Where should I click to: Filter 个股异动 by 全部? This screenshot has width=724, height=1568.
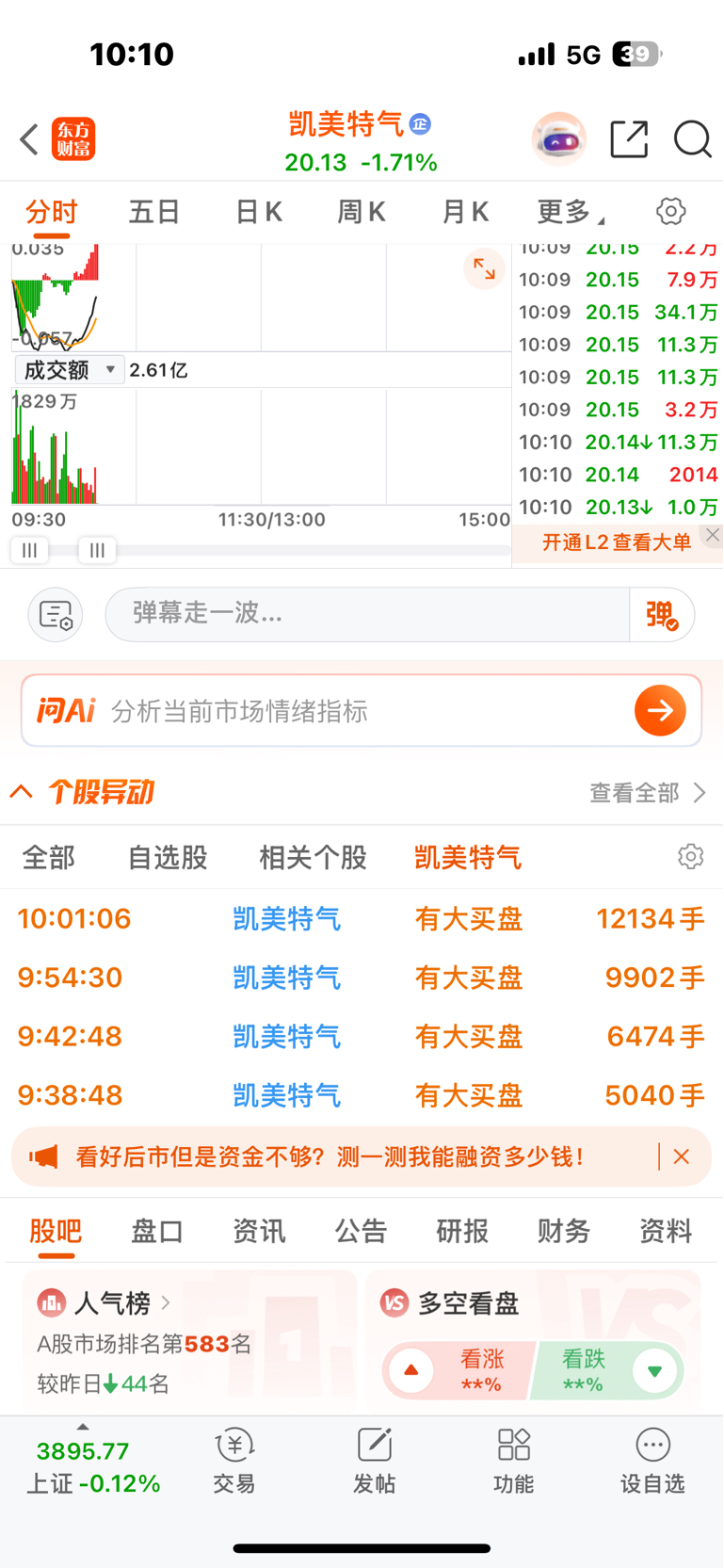[x=49, y=858]
